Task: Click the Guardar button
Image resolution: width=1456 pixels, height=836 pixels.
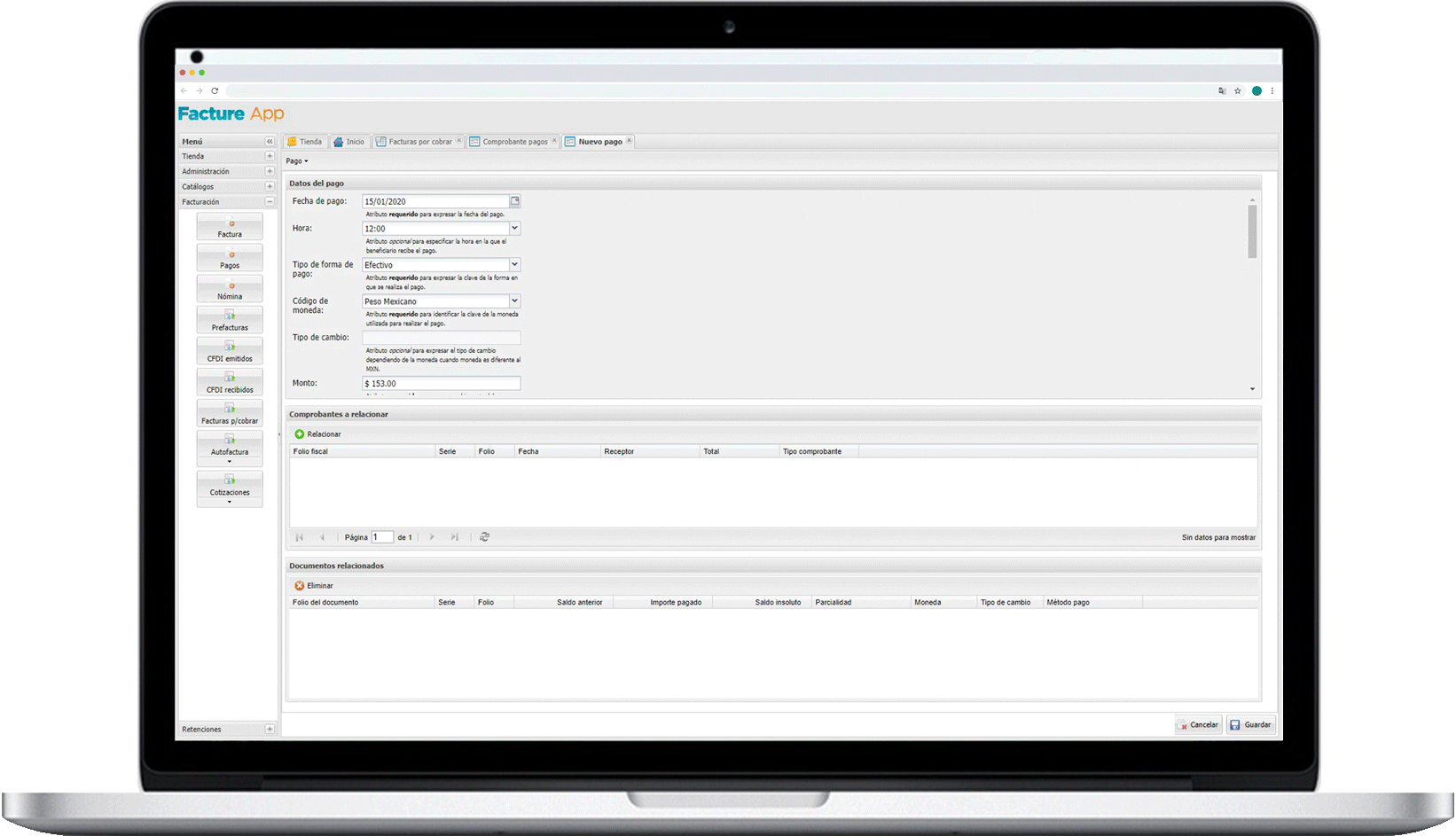Action: [1250, 725]
